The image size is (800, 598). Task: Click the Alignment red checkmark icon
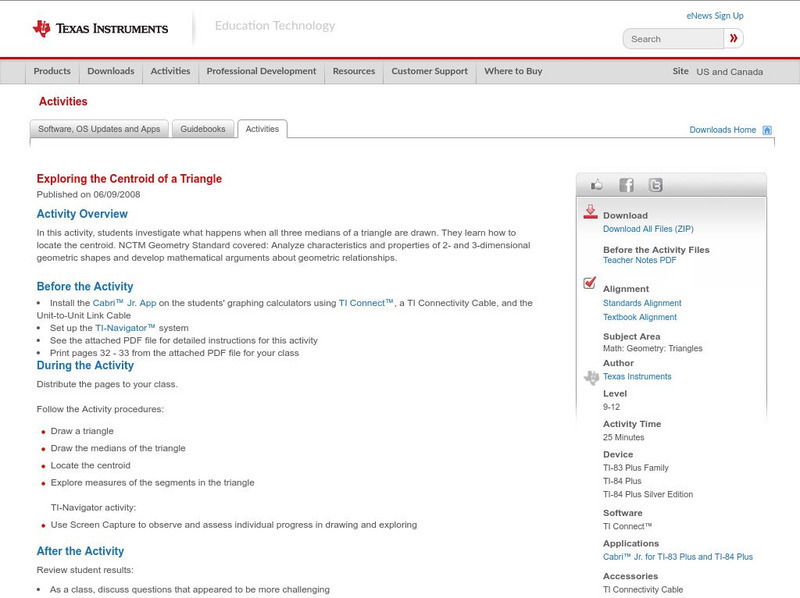[x=590, y=282]
